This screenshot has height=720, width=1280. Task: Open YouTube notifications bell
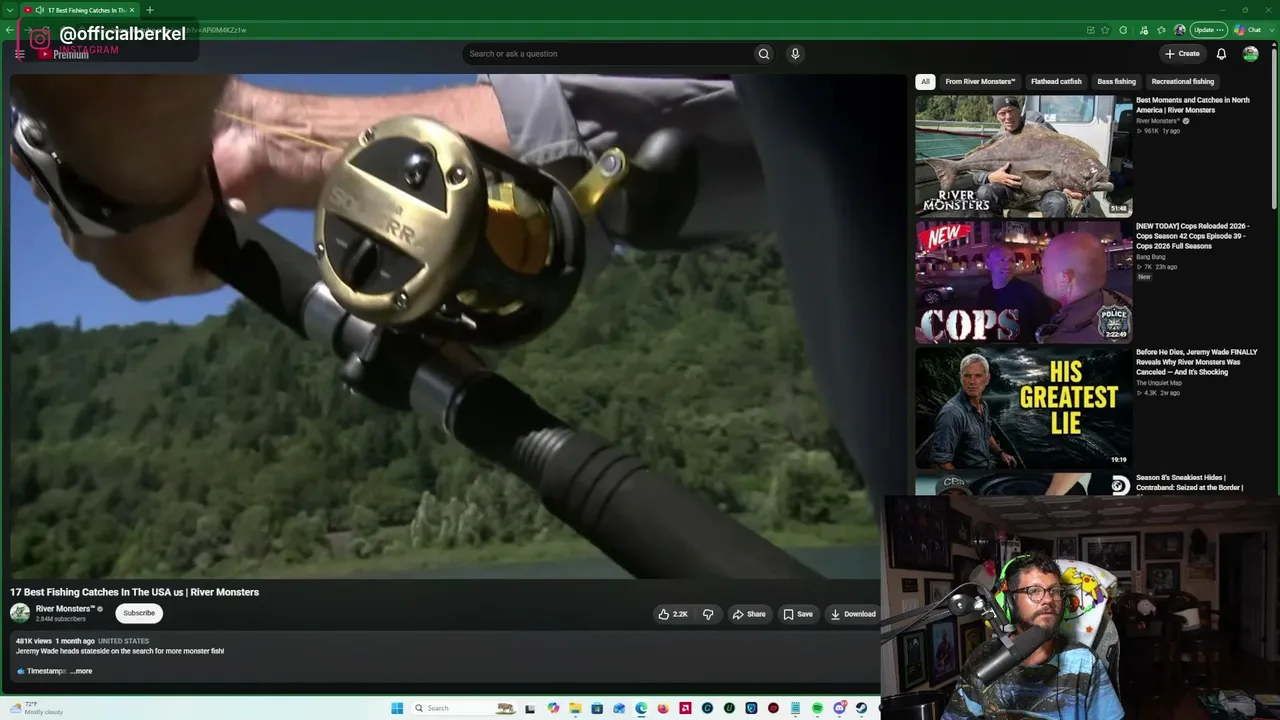point(1221,54)
